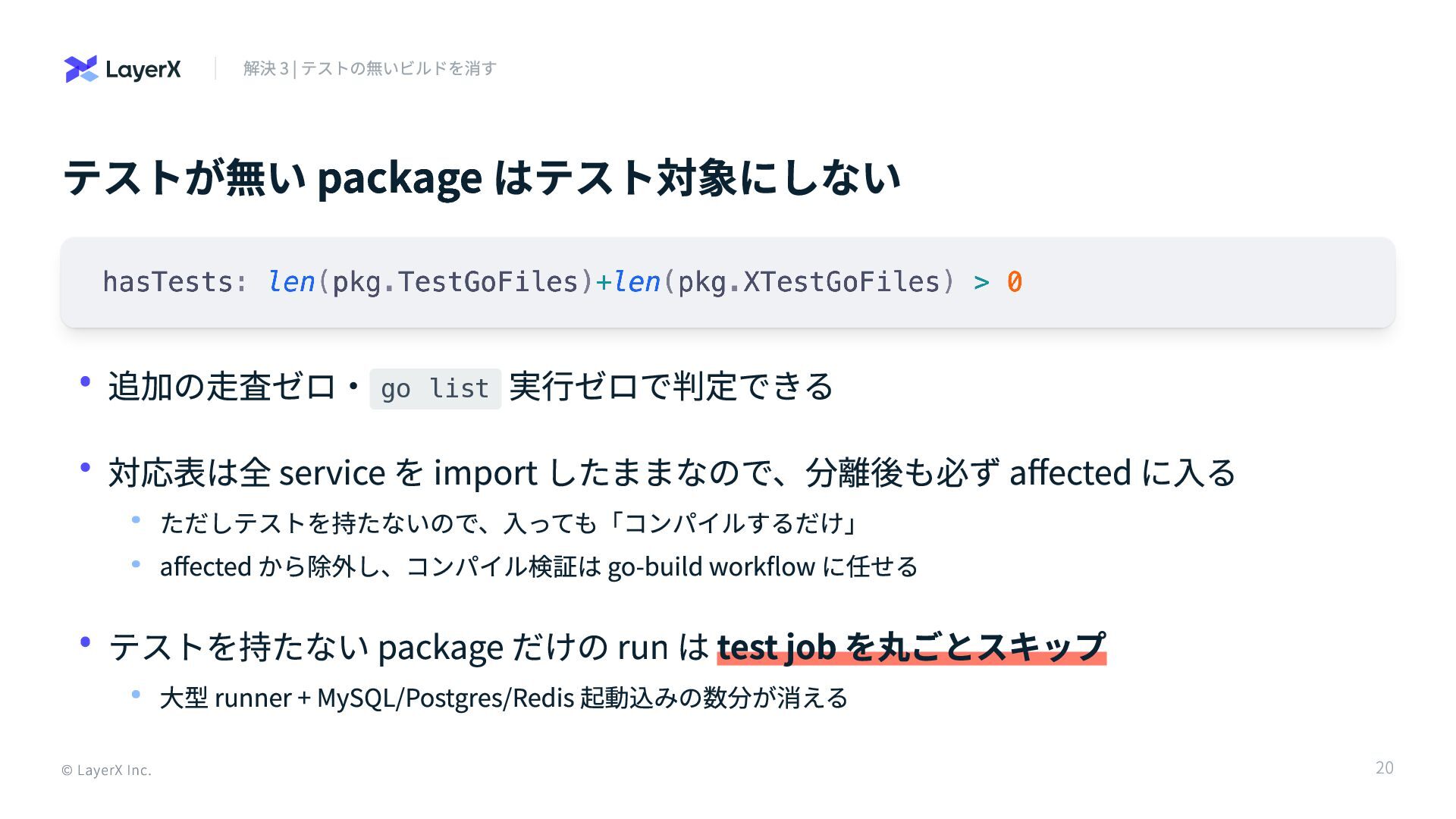Image resolution: width=1456 pixels, height=819 pixels.
Task: Click the first bullet dot before 追加の走査ゼロ
Action: coord(86,381)
